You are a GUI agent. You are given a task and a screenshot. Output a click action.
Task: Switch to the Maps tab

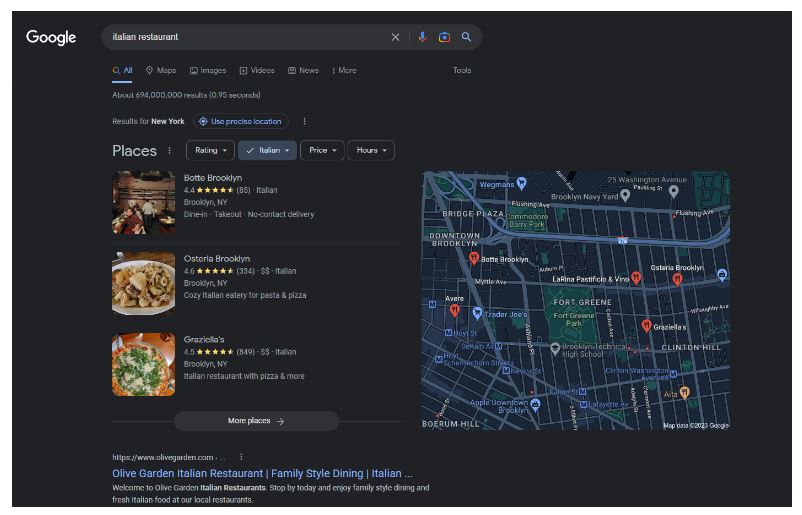160,71
